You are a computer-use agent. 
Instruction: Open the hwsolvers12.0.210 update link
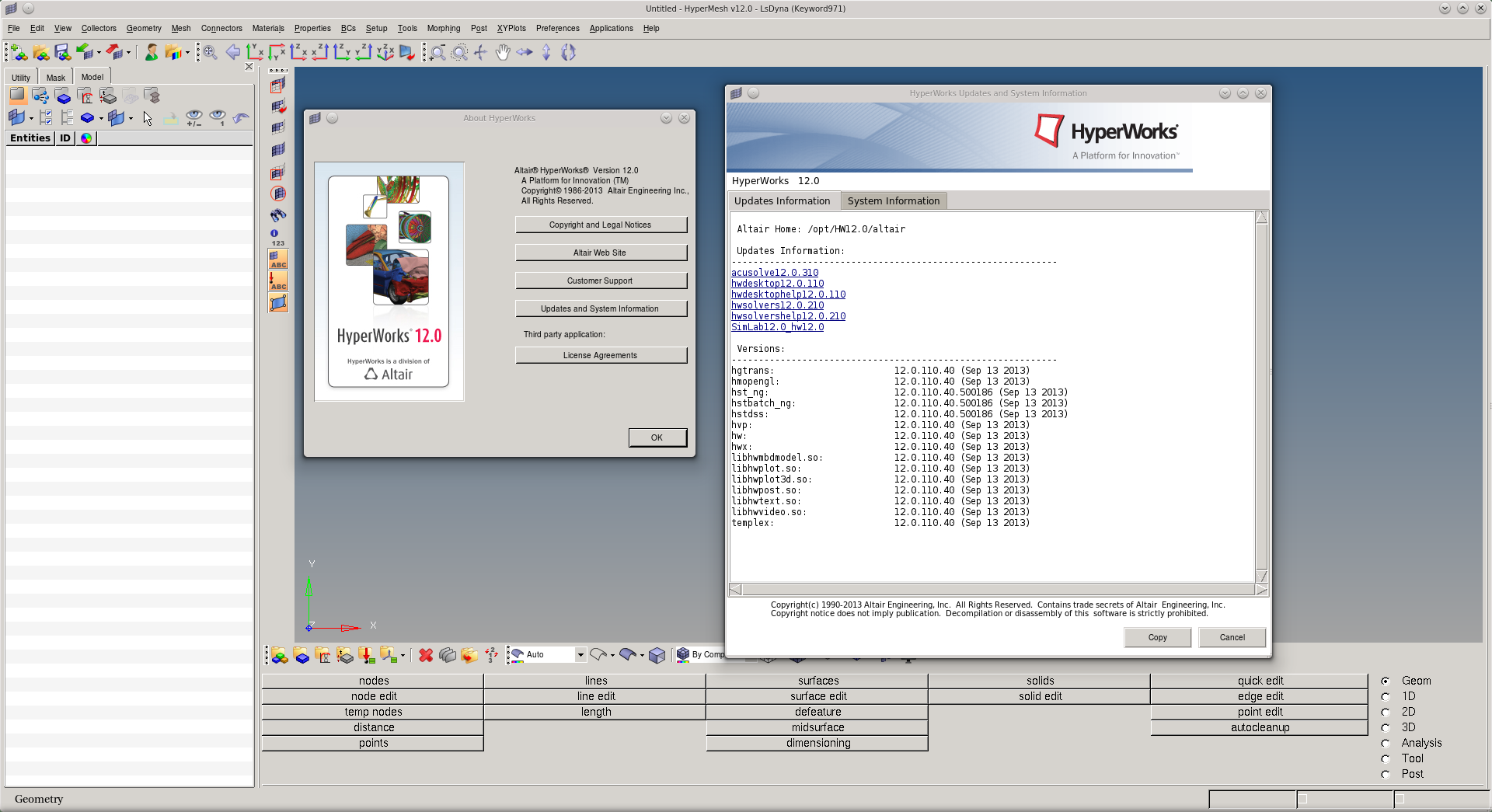tap(777, 305)
